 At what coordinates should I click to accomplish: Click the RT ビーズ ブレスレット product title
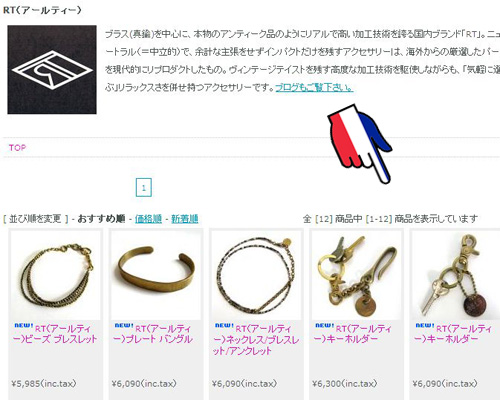point(55,334)
